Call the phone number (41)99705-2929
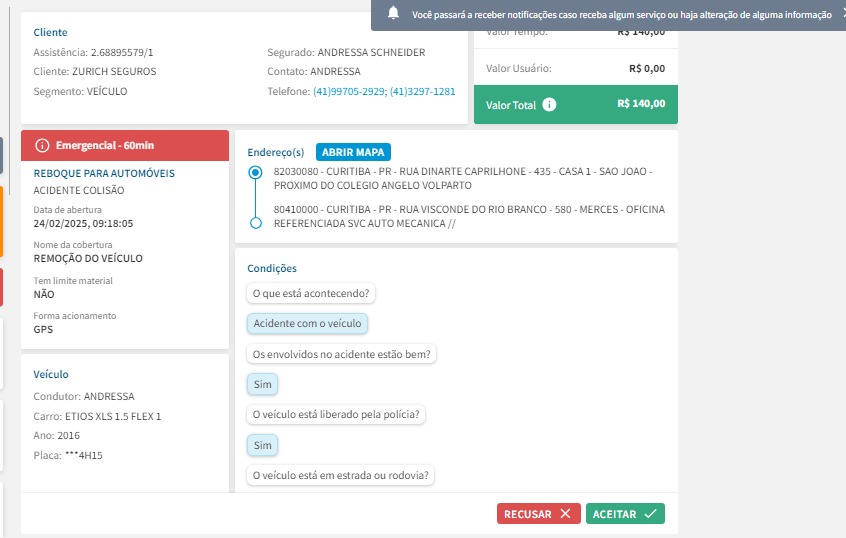The image size is (846, 538). point(348,91)
